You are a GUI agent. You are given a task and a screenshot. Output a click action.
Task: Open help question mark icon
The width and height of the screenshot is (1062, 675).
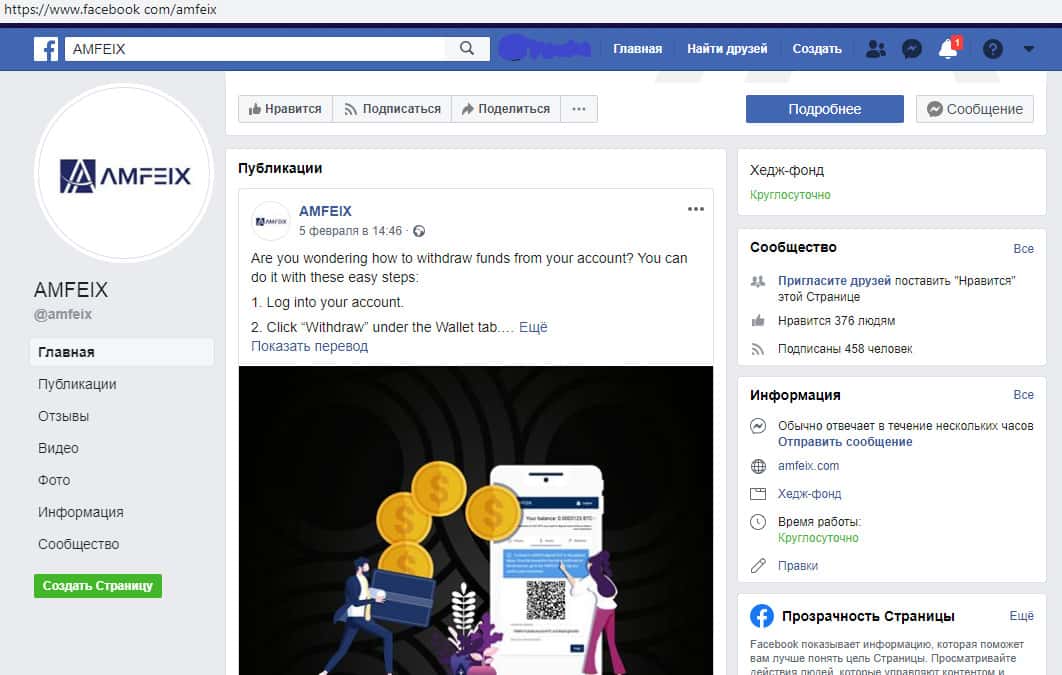[x=992, y=49]
